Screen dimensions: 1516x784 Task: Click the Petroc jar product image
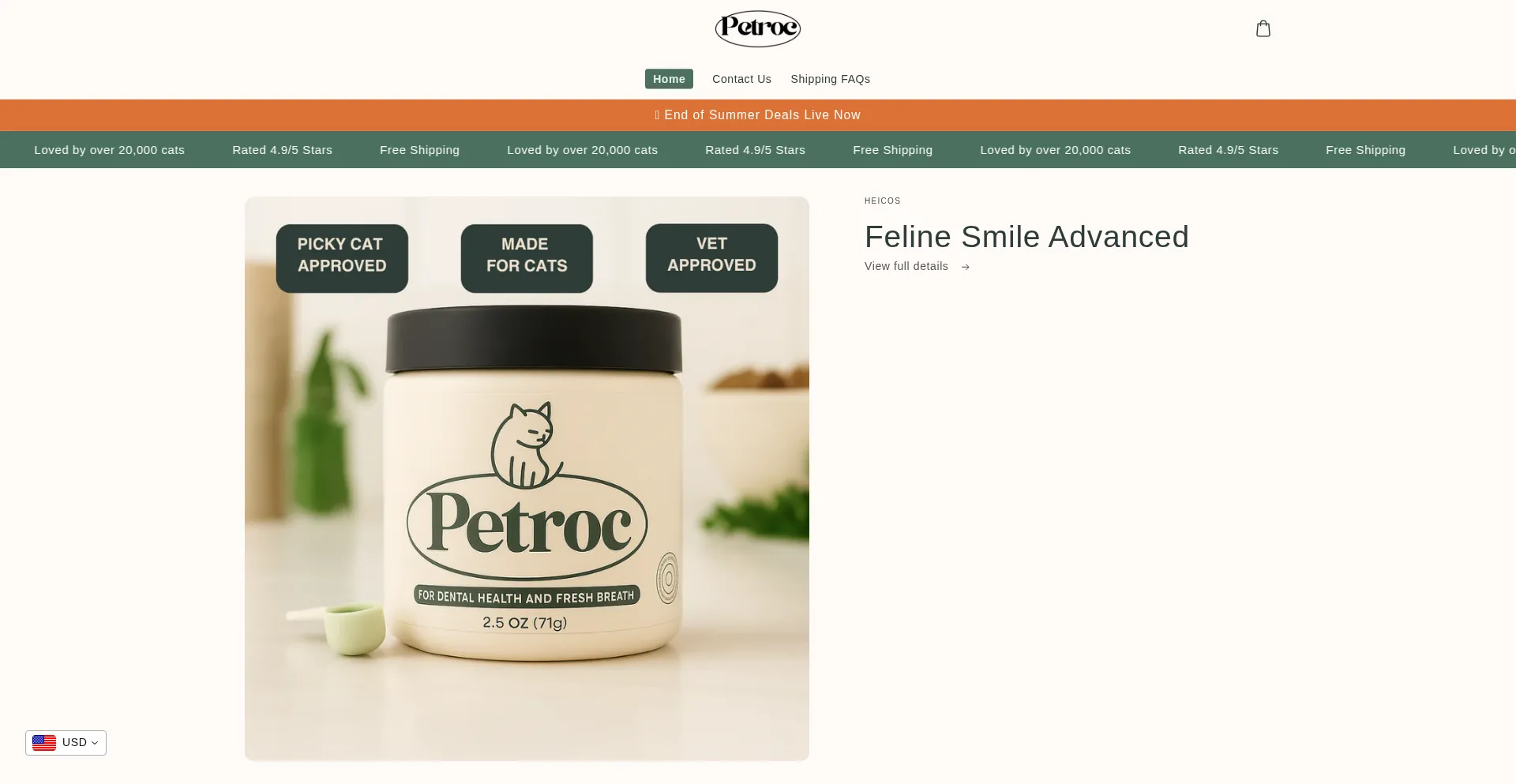click(x=527, y=478)
